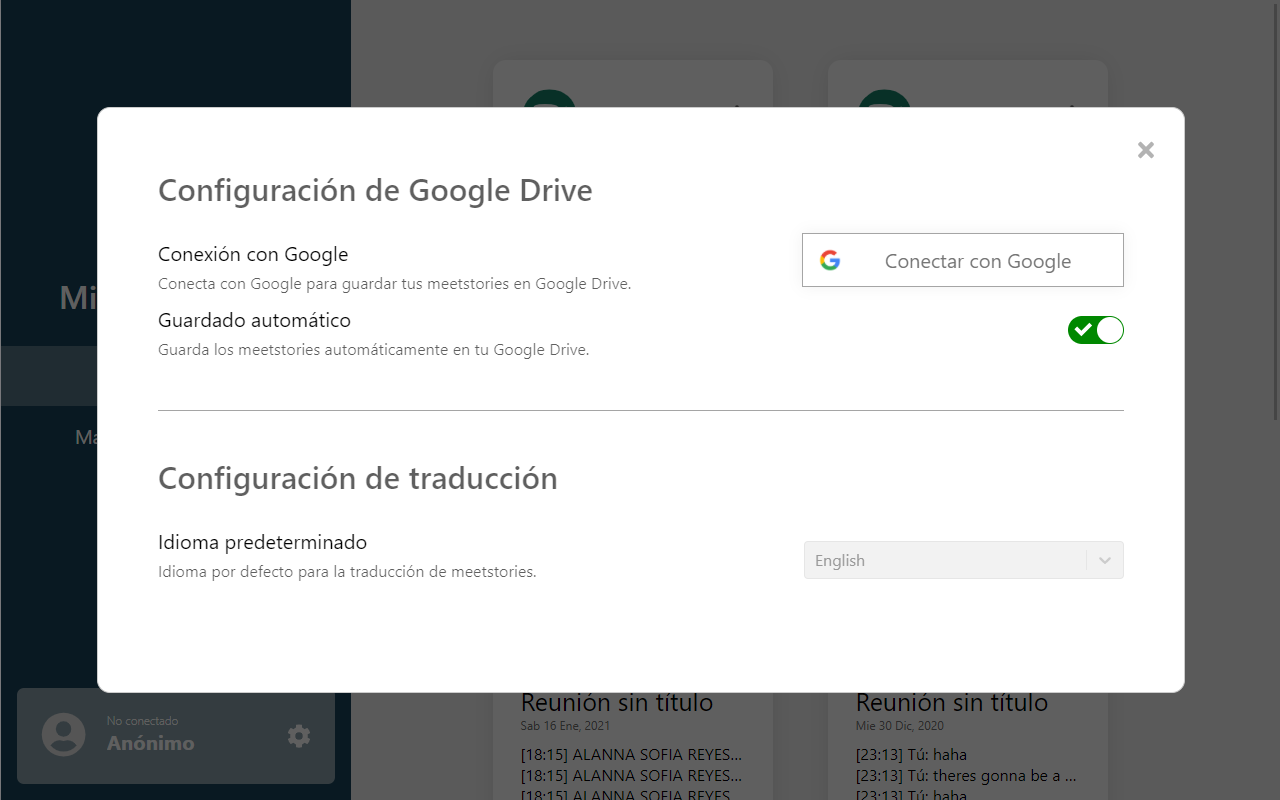Open the Idioma predeterminado dropdown showing English

(964, 560)
